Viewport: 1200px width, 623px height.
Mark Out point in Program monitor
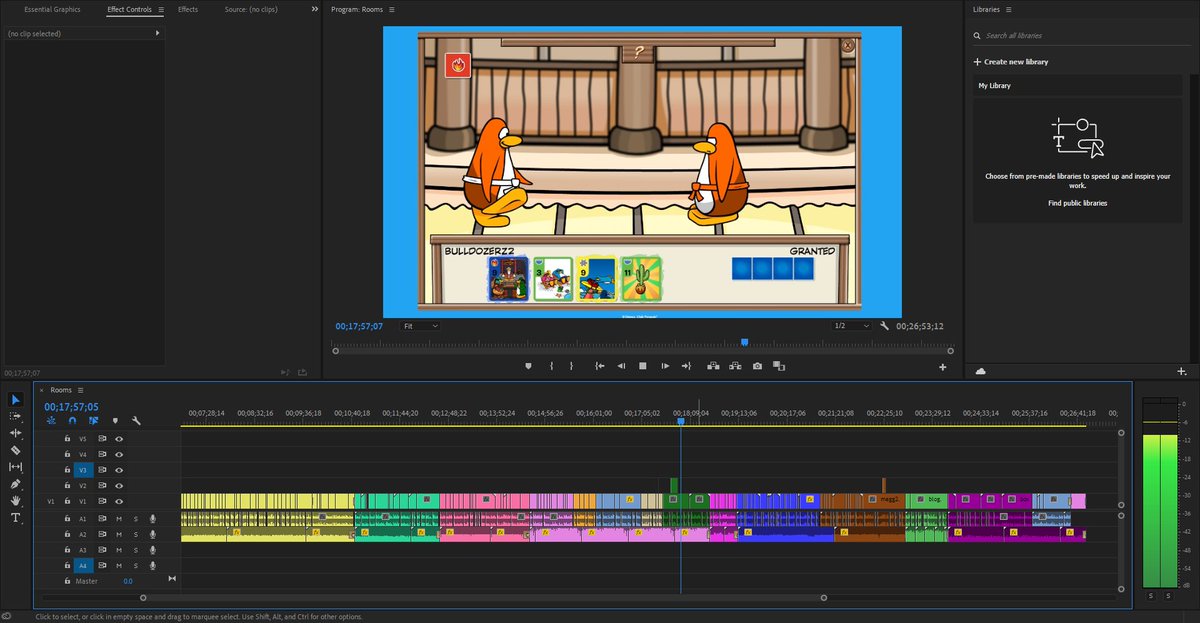coord(572,366)
